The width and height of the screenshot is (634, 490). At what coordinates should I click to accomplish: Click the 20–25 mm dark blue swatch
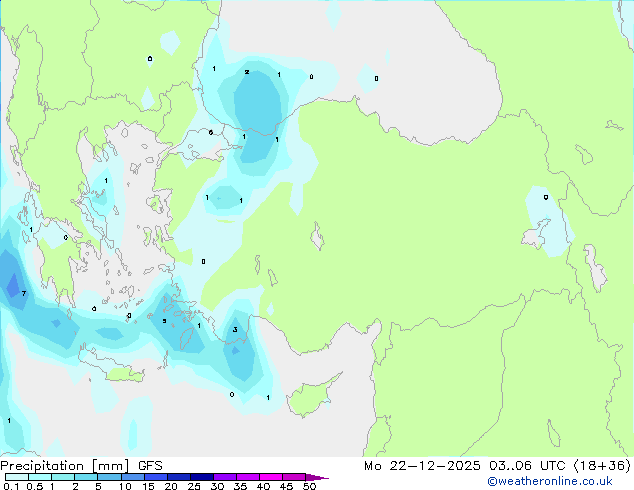point(179,477)
